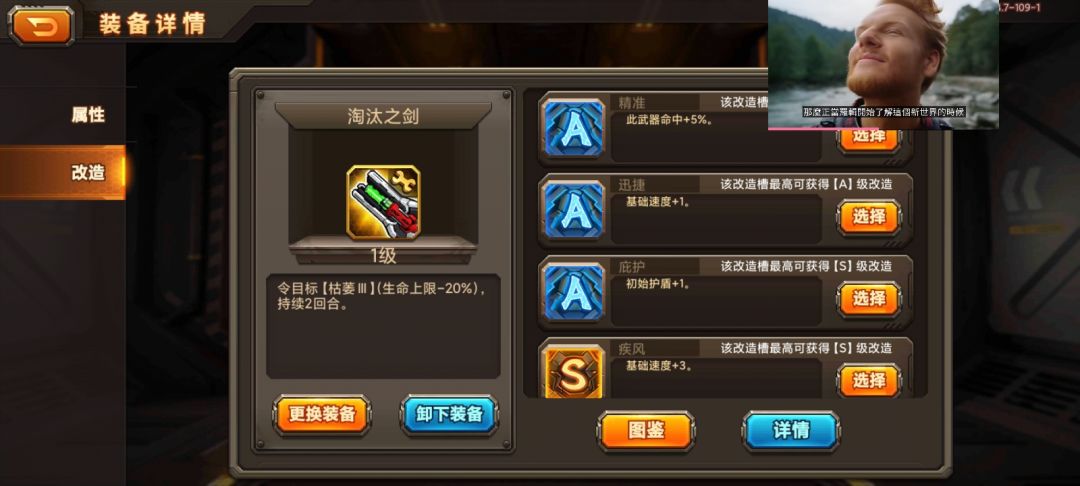Select the A-grade 迅捷 modification icon
This screenshot has height=486, width=1080.
[574, 211]
